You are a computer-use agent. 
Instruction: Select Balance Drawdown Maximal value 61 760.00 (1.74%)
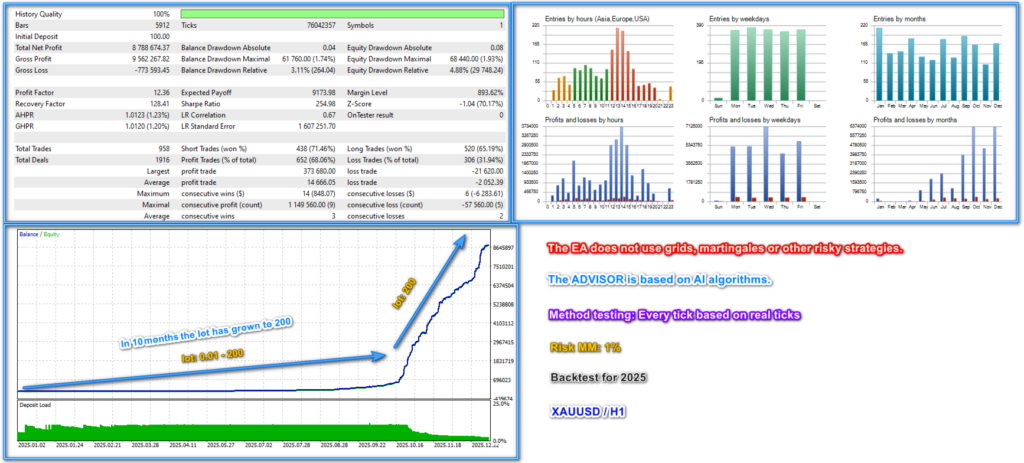(x=310, y=59)
